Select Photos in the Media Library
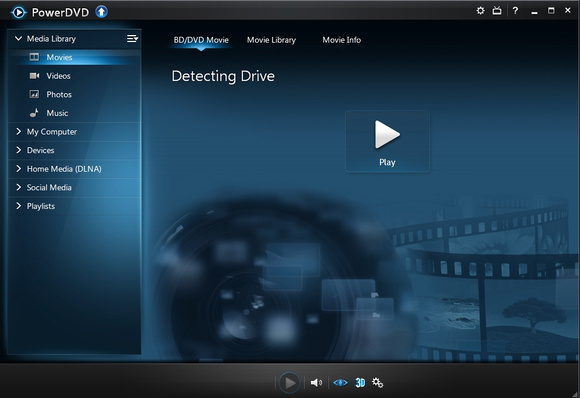The image size is (580, 398). coord(74,94)
